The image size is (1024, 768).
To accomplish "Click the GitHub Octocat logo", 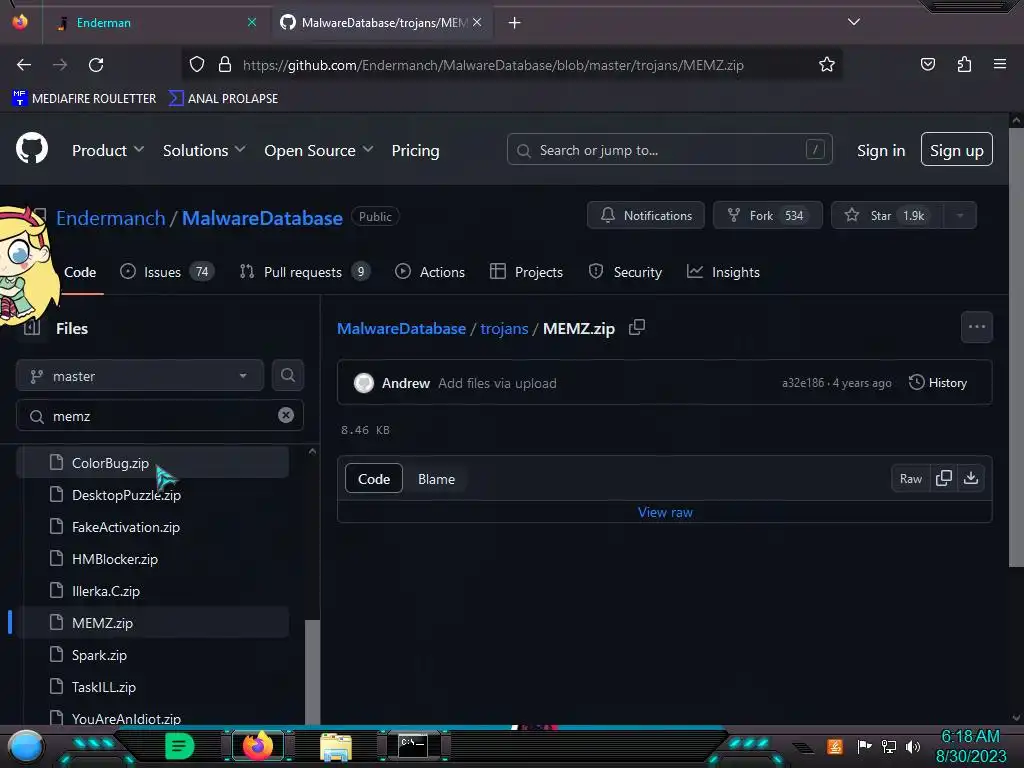I will tap(32, 149).
